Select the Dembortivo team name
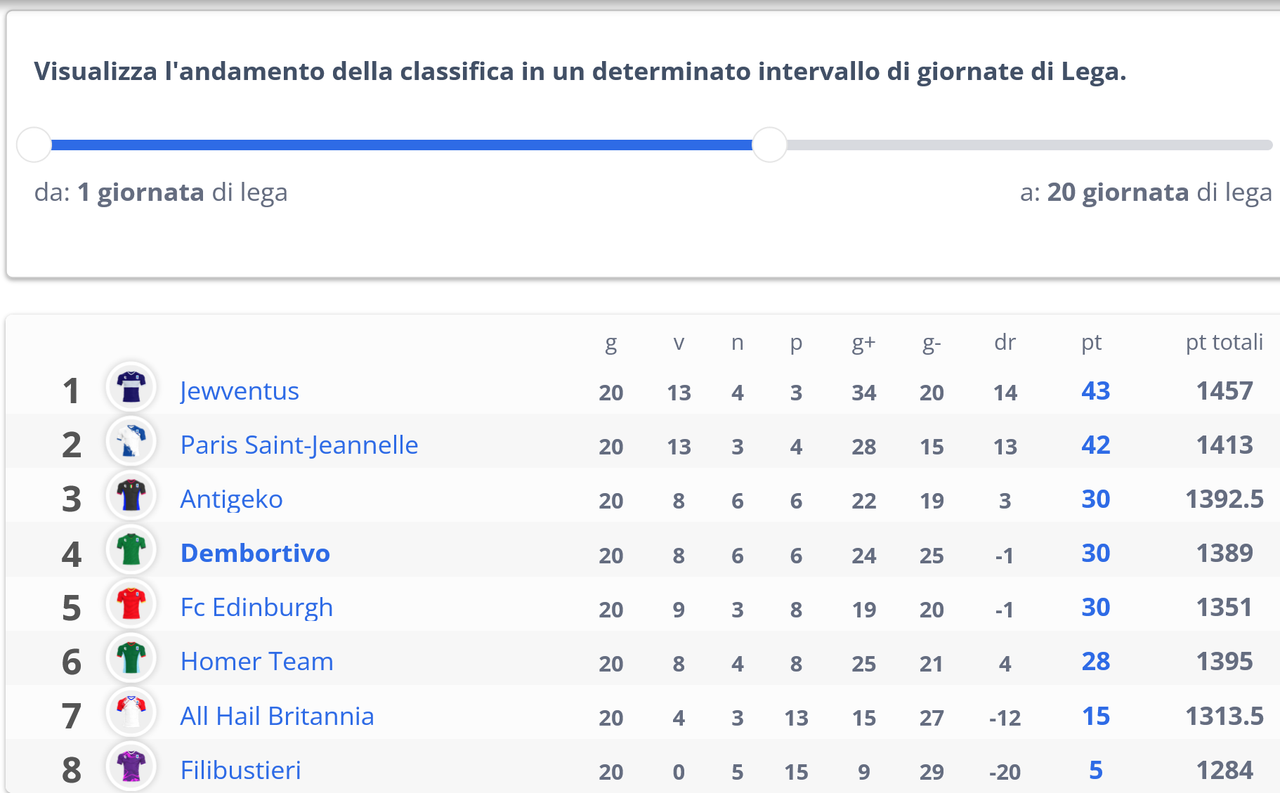Image resolution: width=1280 pixels, height=793 pixels. click(255, 553)
